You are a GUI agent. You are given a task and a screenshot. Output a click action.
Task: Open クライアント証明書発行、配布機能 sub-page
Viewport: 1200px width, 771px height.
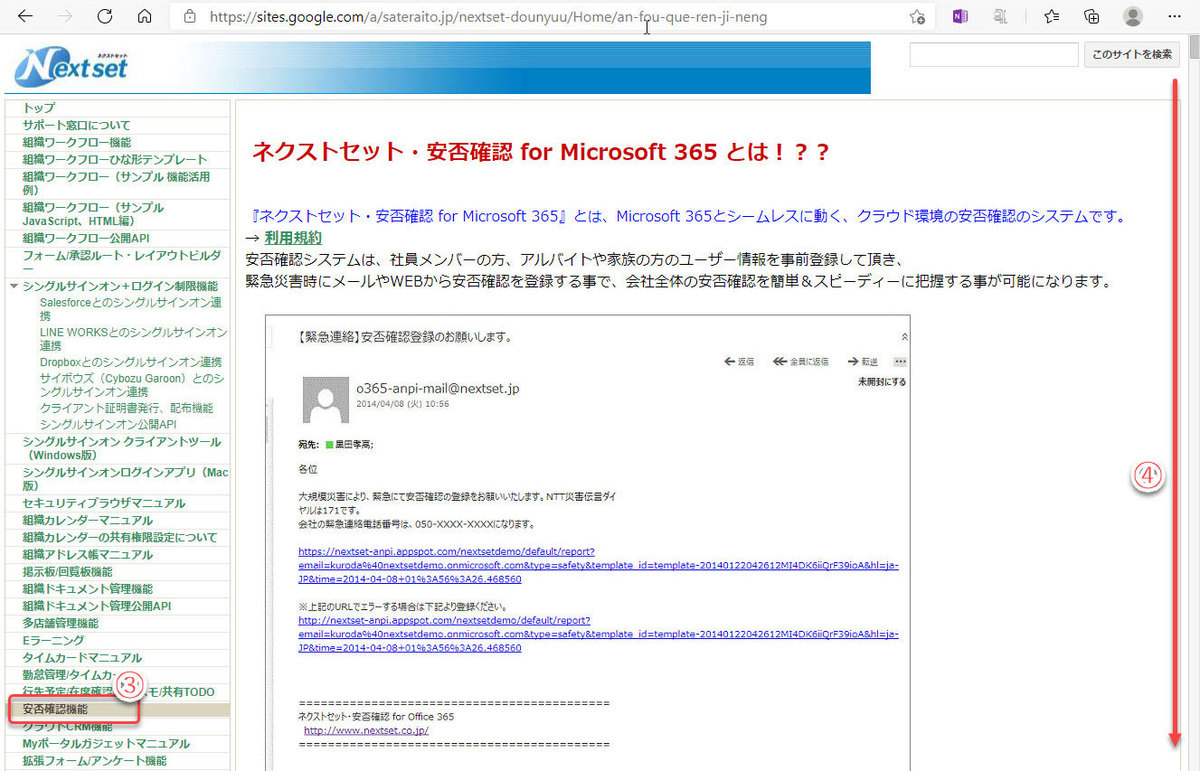click(126, 408)
